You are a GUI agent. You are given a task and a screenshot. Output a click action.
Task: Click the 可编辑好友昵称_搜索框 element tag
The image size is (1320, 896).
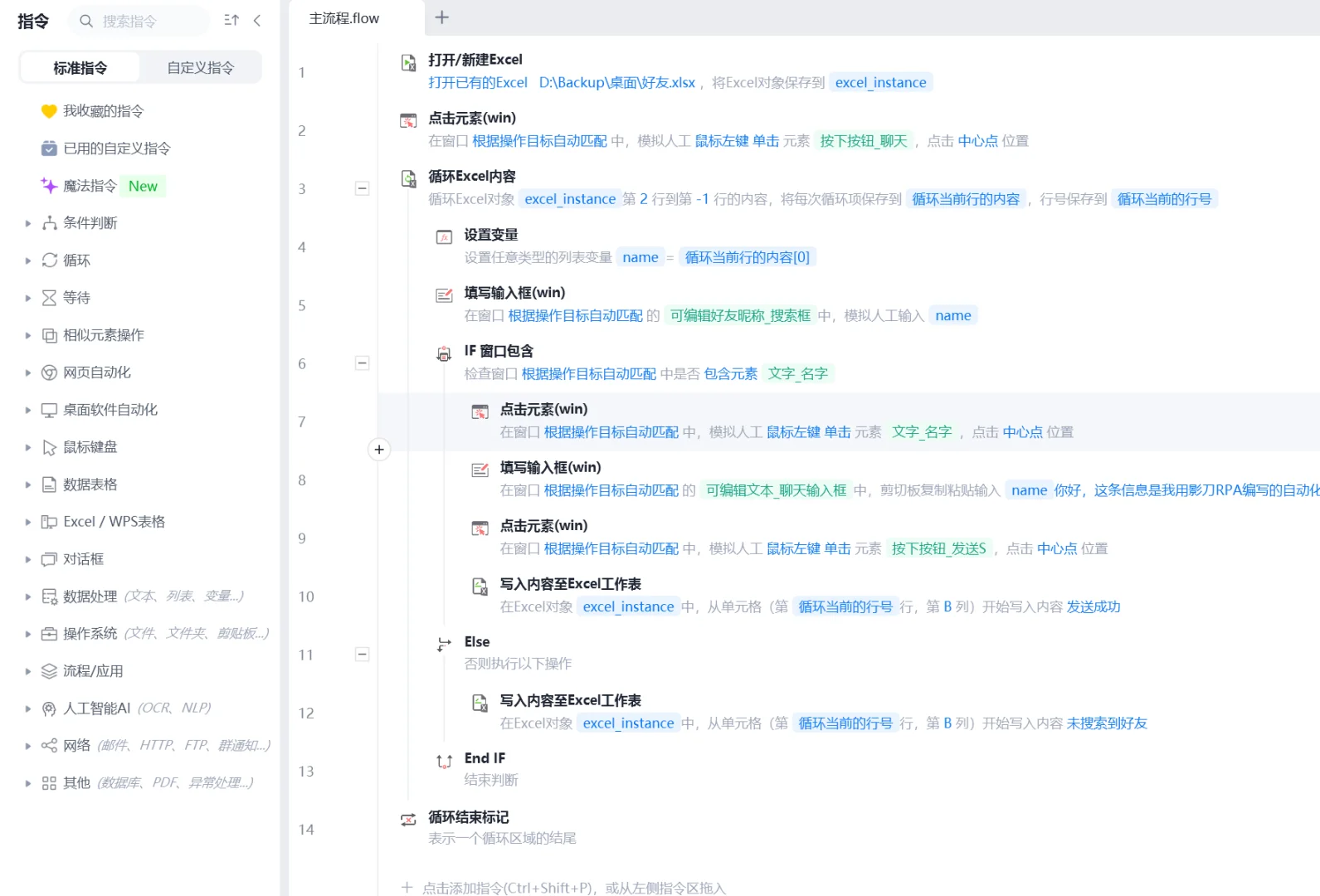740,315
